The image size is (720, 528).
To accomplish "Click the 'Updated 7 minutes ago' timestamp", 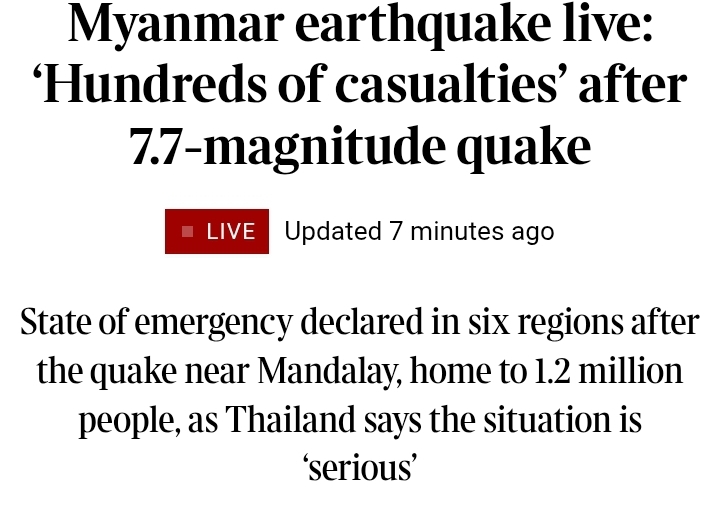I will click(419, 231).
